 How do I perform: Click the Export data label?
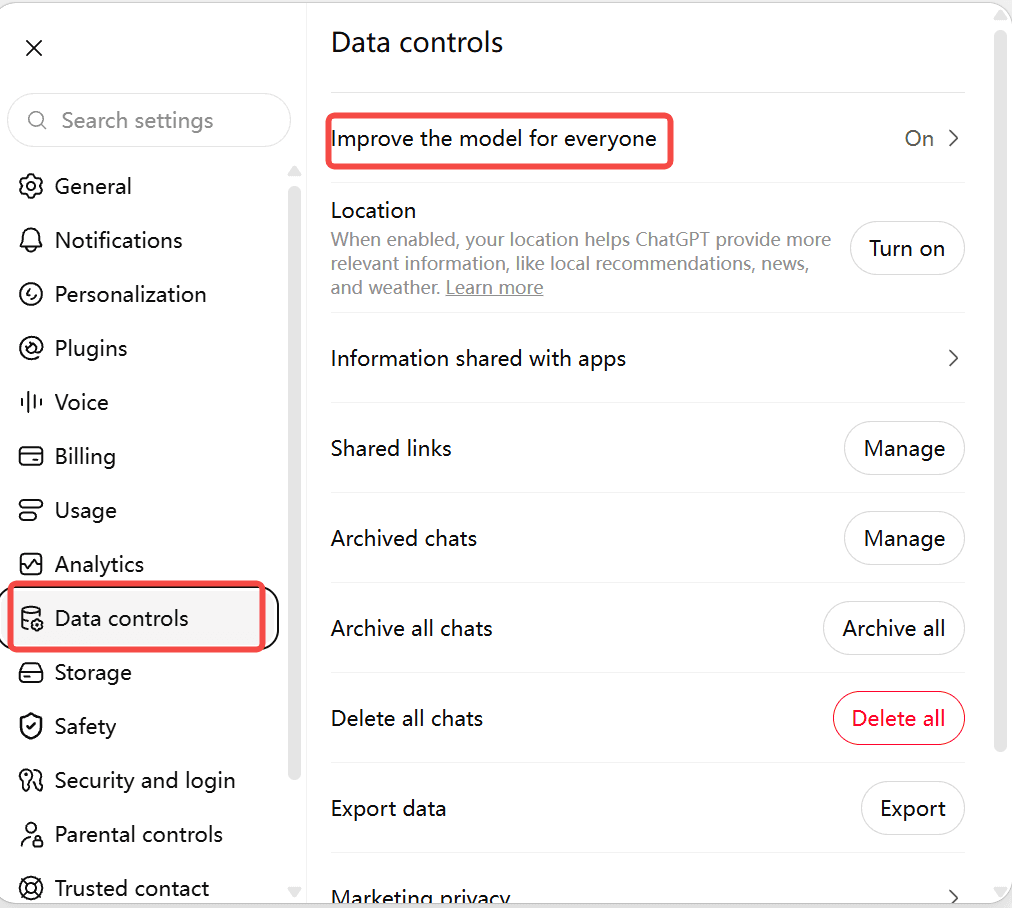(x=389, y=808)
